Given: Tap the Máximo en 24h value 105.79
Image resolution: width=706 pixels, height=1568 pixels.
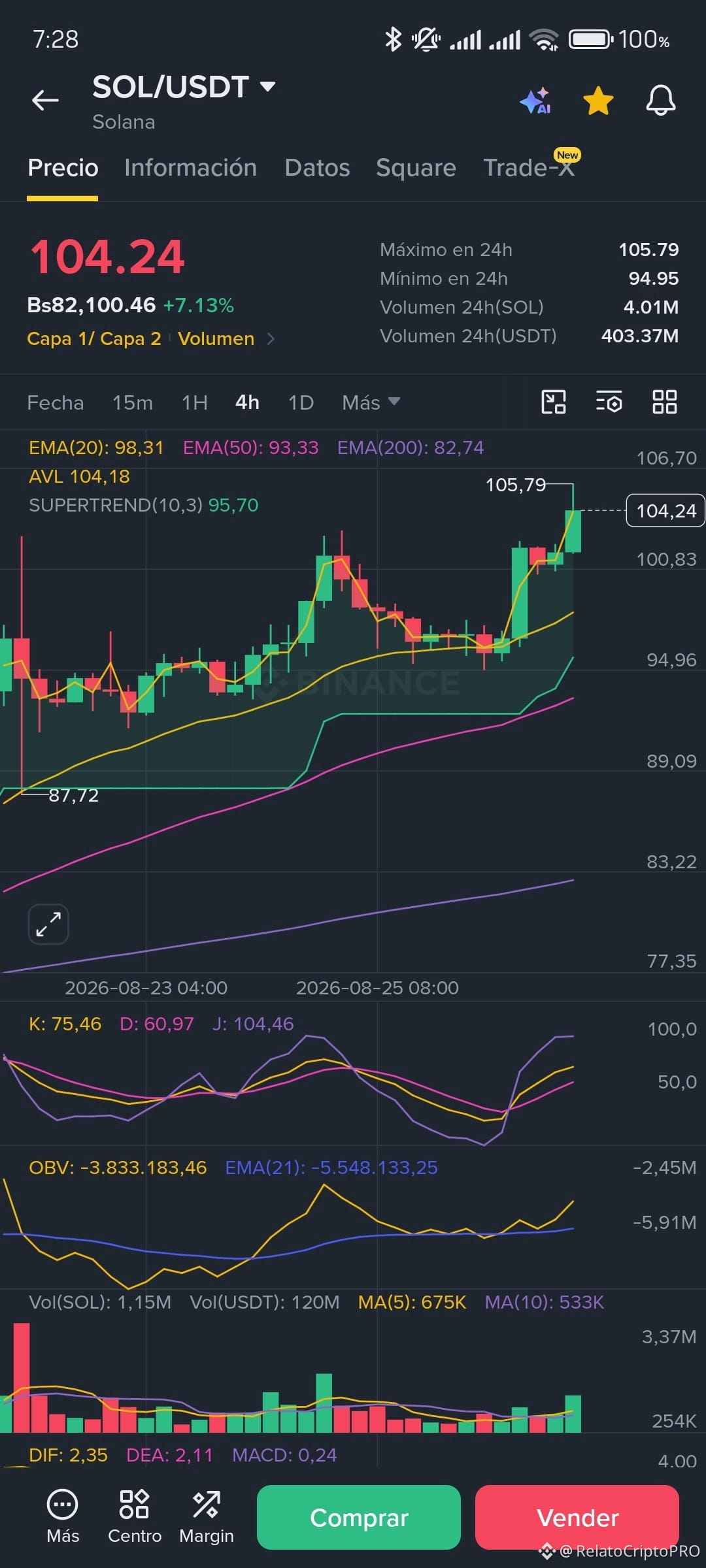Looking at the screenshot, I should pyautogui.click(x=648, y=250).
